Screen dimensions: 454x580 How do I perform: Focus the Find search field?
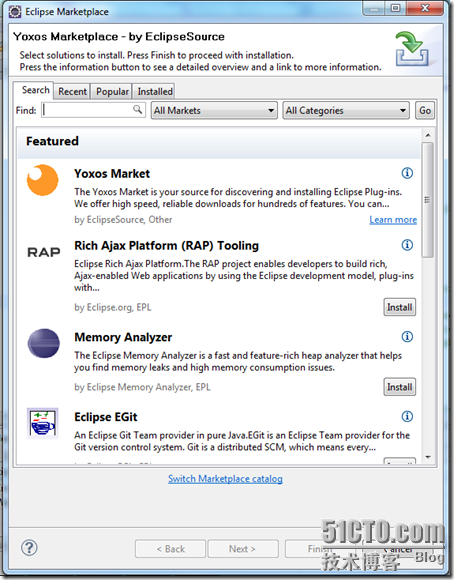(x=93, y=110)
